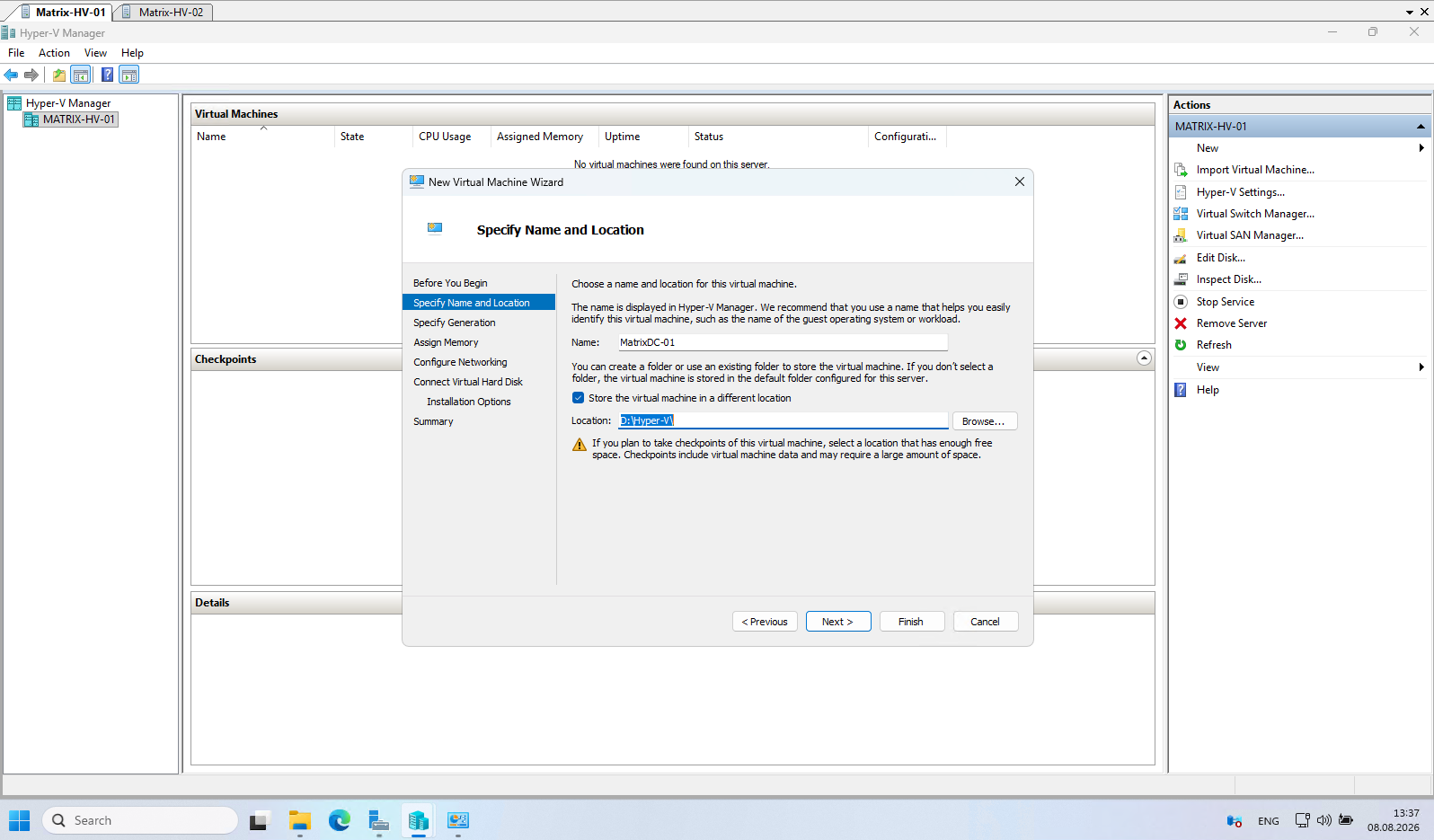Image resolution: width=1434 pixels, height=840 pixels.
Task: Click the Up One Level folder icon
Action: [x=59, y=75]
